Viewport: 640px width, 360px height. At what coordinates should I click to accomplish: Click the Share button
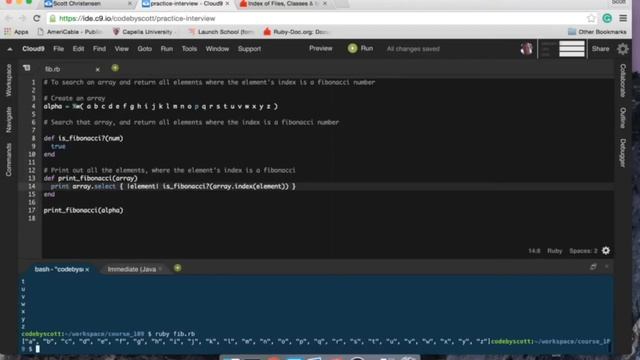600,49
